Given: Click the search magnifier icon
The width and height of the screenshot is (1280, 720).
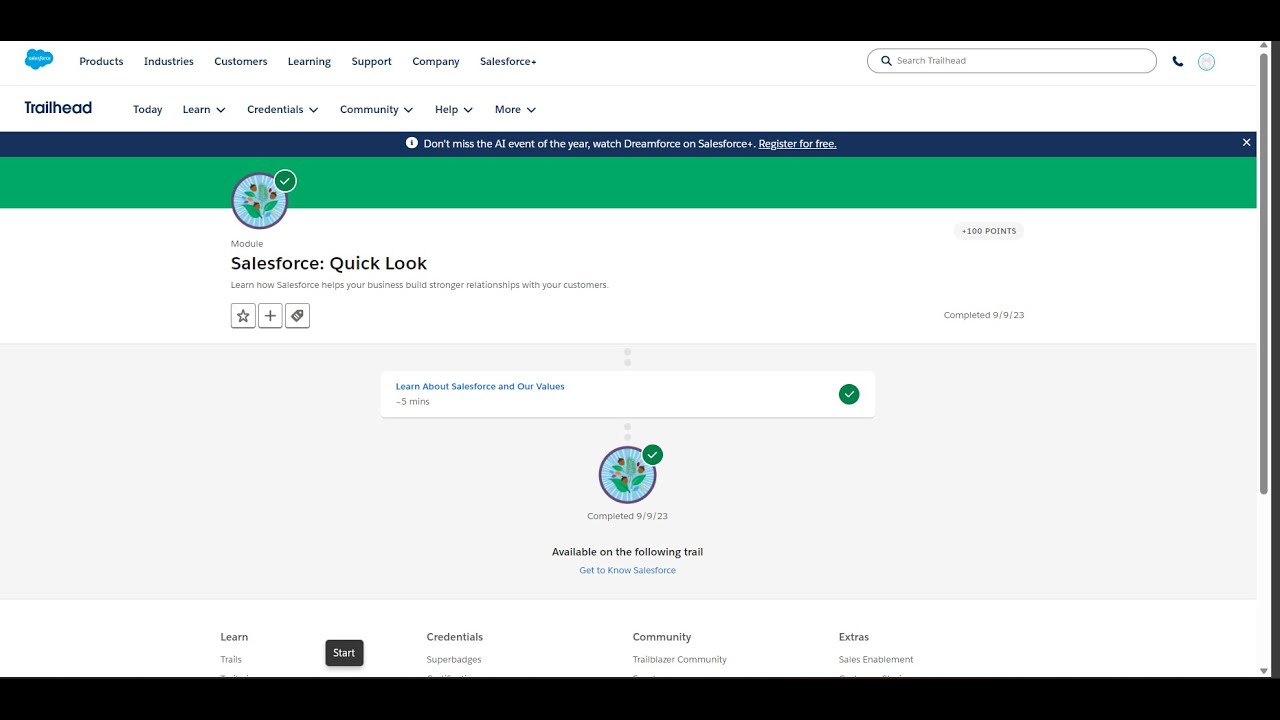Looking at the screenshot, I should 886,61.
